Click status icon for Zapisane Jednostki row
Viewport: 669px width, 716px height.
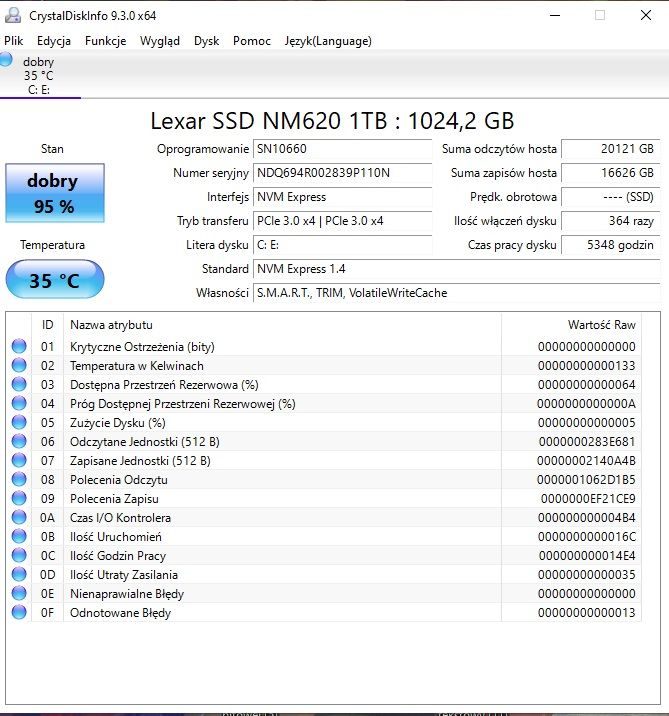(x=19, y=460)
